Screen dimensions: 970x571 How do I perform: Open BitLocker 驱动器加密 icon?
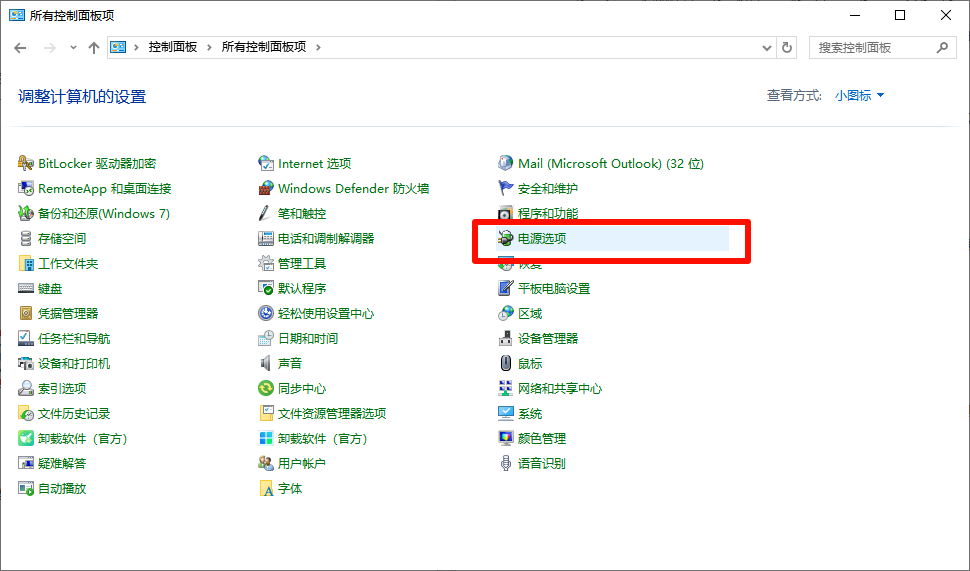point(25,163)
